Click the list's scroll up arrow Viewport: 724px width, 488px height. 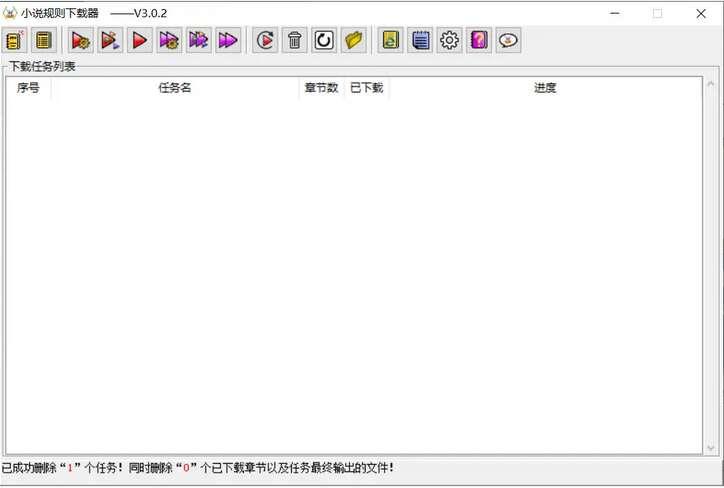(x=711, y=85)
